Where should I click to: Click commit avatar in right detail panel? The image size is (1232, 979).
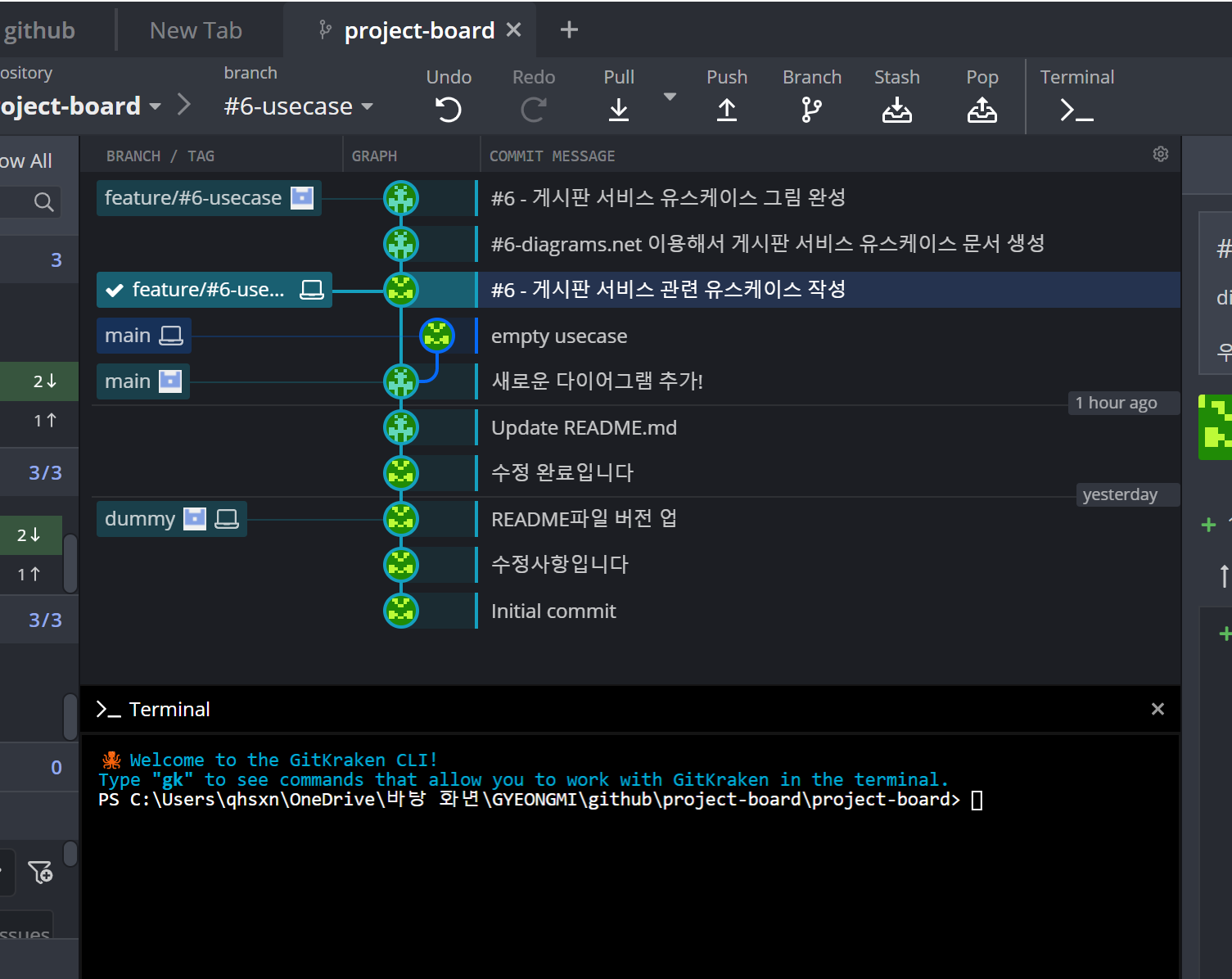(x=1216, y=427)
